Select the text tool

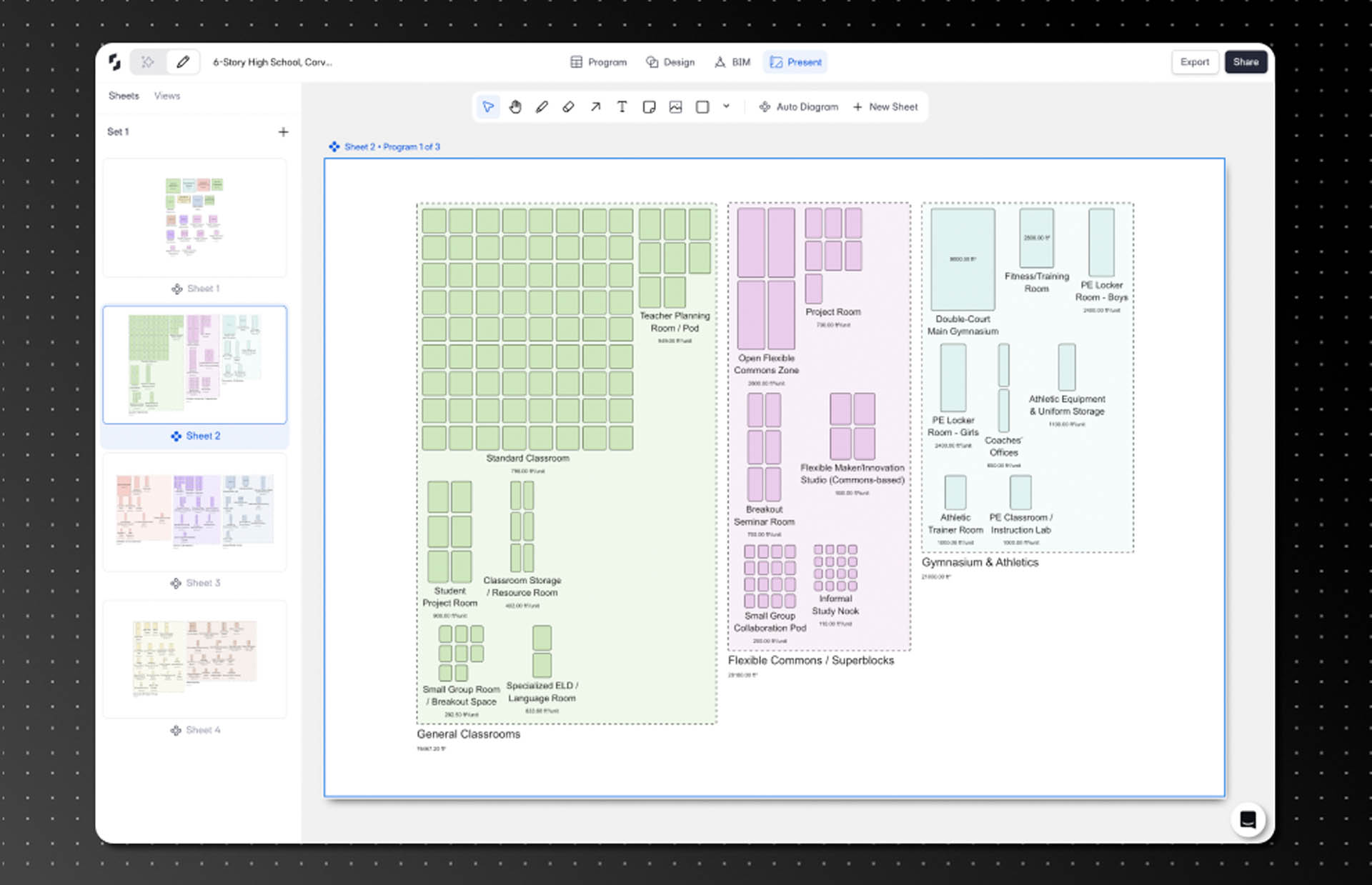point(622,107)
